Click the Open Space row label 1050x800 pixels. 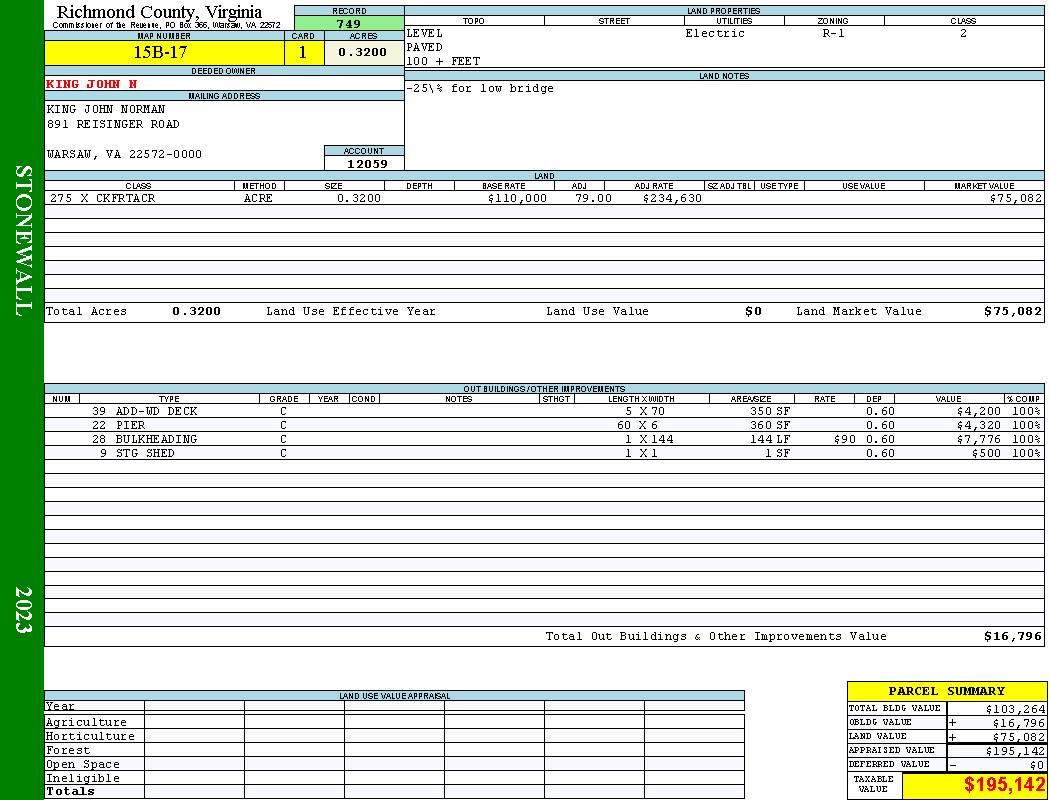82,765
